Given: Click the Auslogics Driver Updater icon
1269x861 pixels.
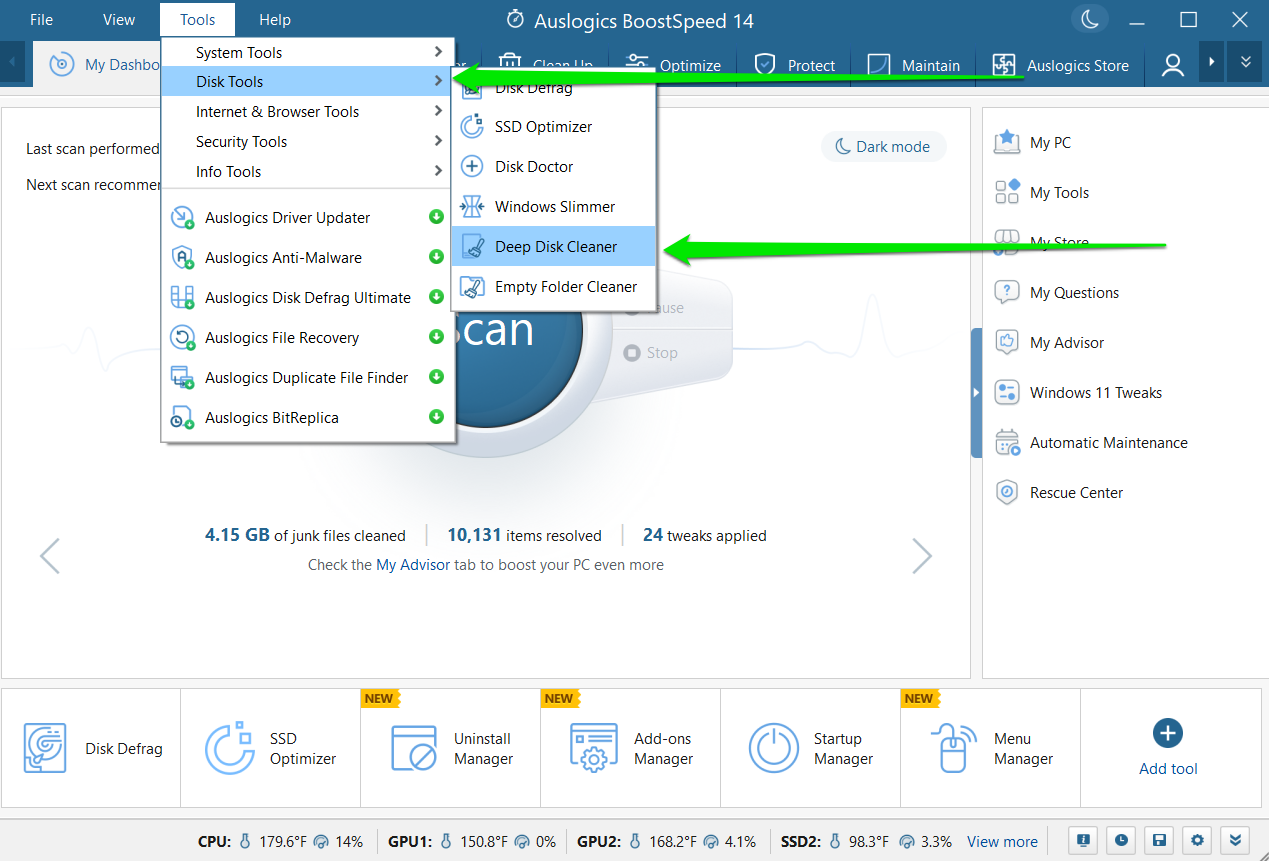Looking at the screenshot, I should (x=182, y=218).
